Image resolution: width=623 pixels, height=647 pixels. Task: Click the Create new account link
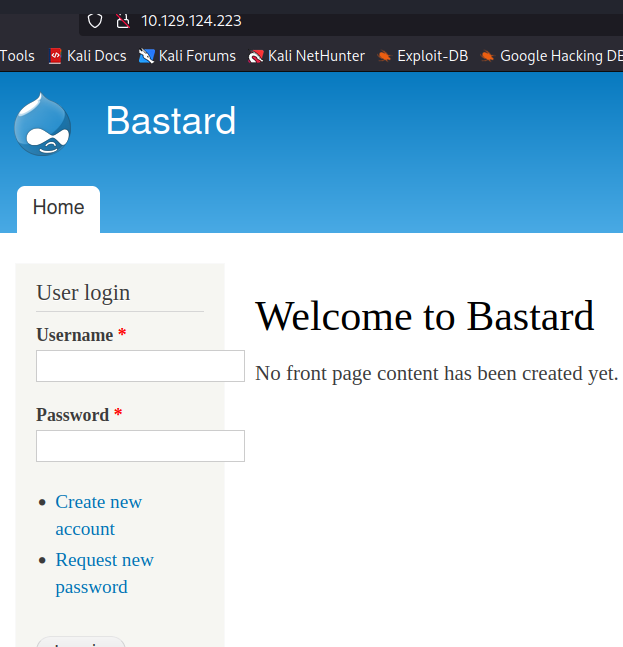pyautogui.click(x=99, y=515)
